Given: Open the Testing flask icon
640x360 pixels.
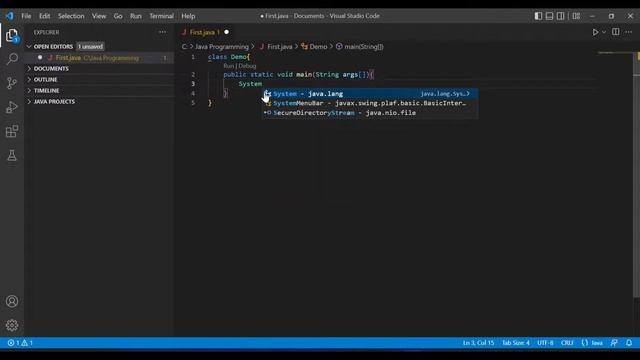Looking at the screenshot, I should pos(12,155).
